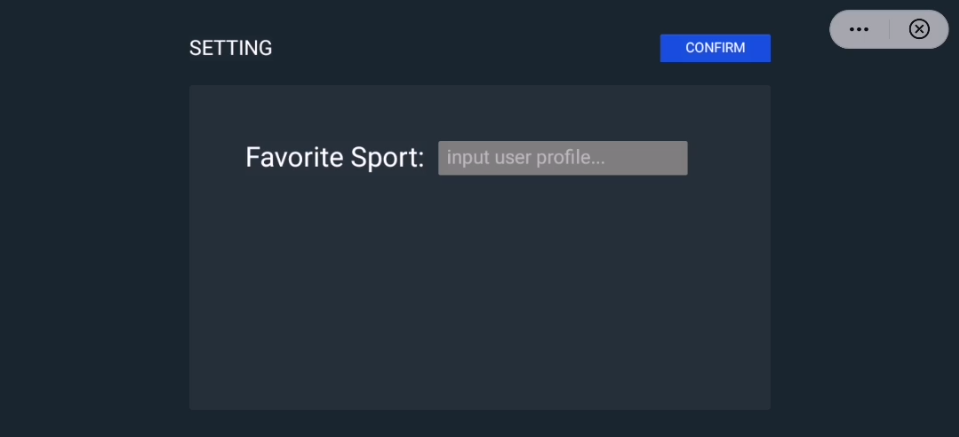Activate the field beside Favorite Sport
Image resolution: width=959 pixels, height=437 pixels.
[562, 158]
